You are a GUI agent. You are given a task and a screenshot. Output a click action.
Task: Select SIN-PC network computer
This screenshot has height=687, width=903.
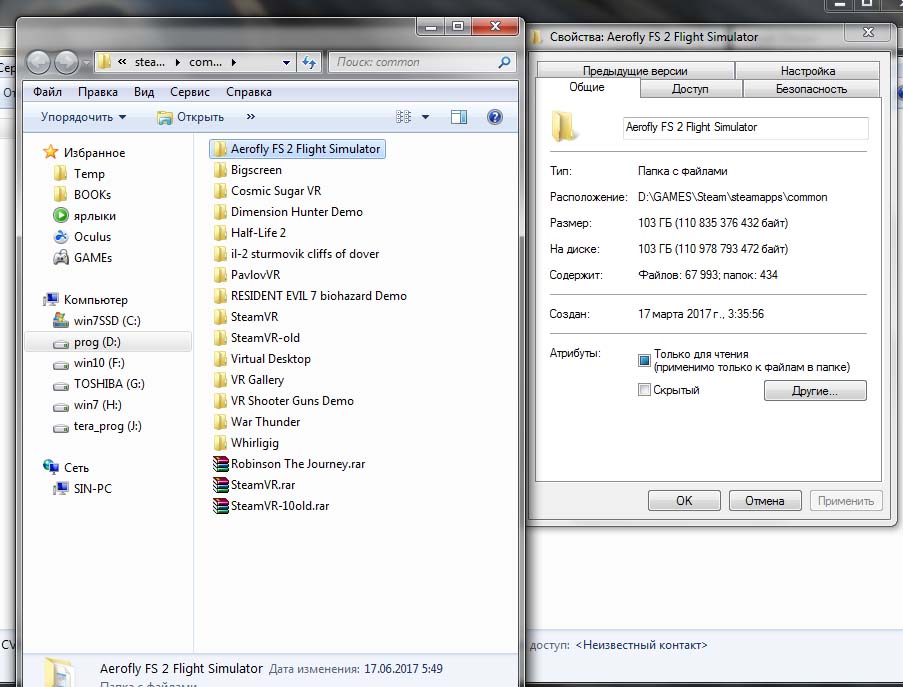(82, 488)
